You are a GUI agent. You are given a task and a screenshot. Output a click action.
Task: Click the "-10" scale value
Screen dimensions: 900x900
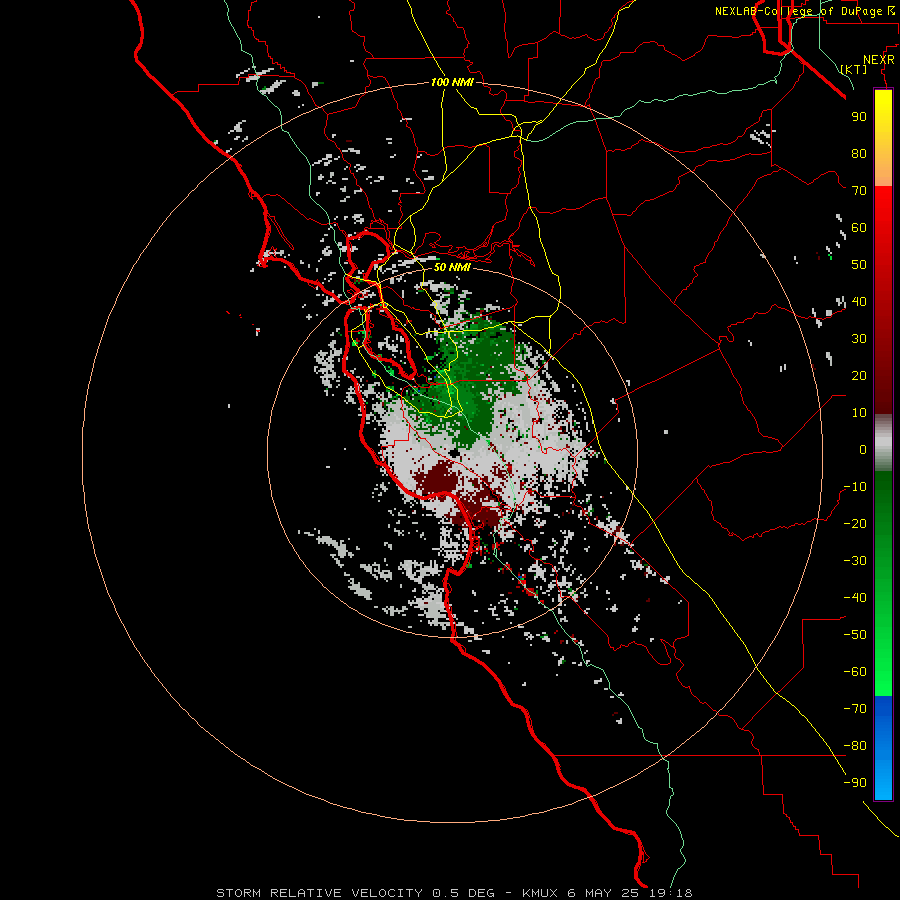click(855, 487)
